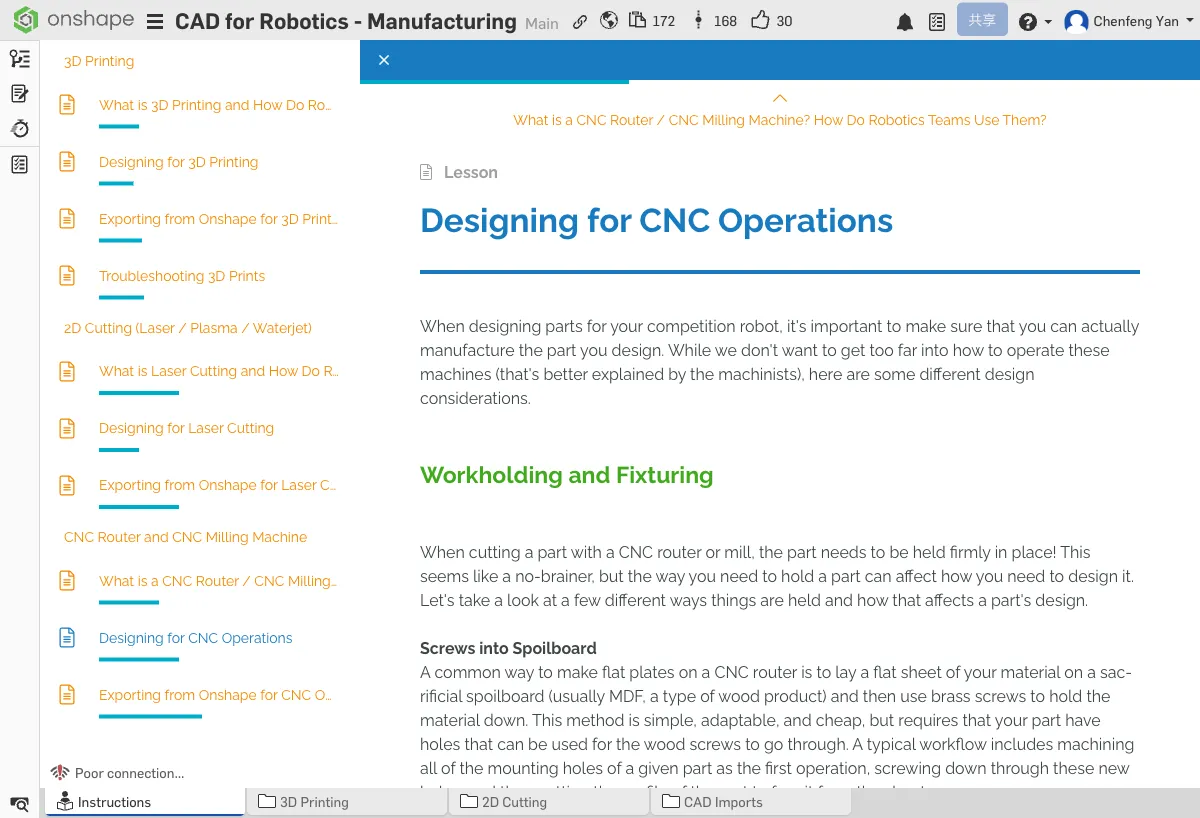The image size is (1200, 818).
Task: Open the globe public visibility icon
Action: click(x=609, y=20)
